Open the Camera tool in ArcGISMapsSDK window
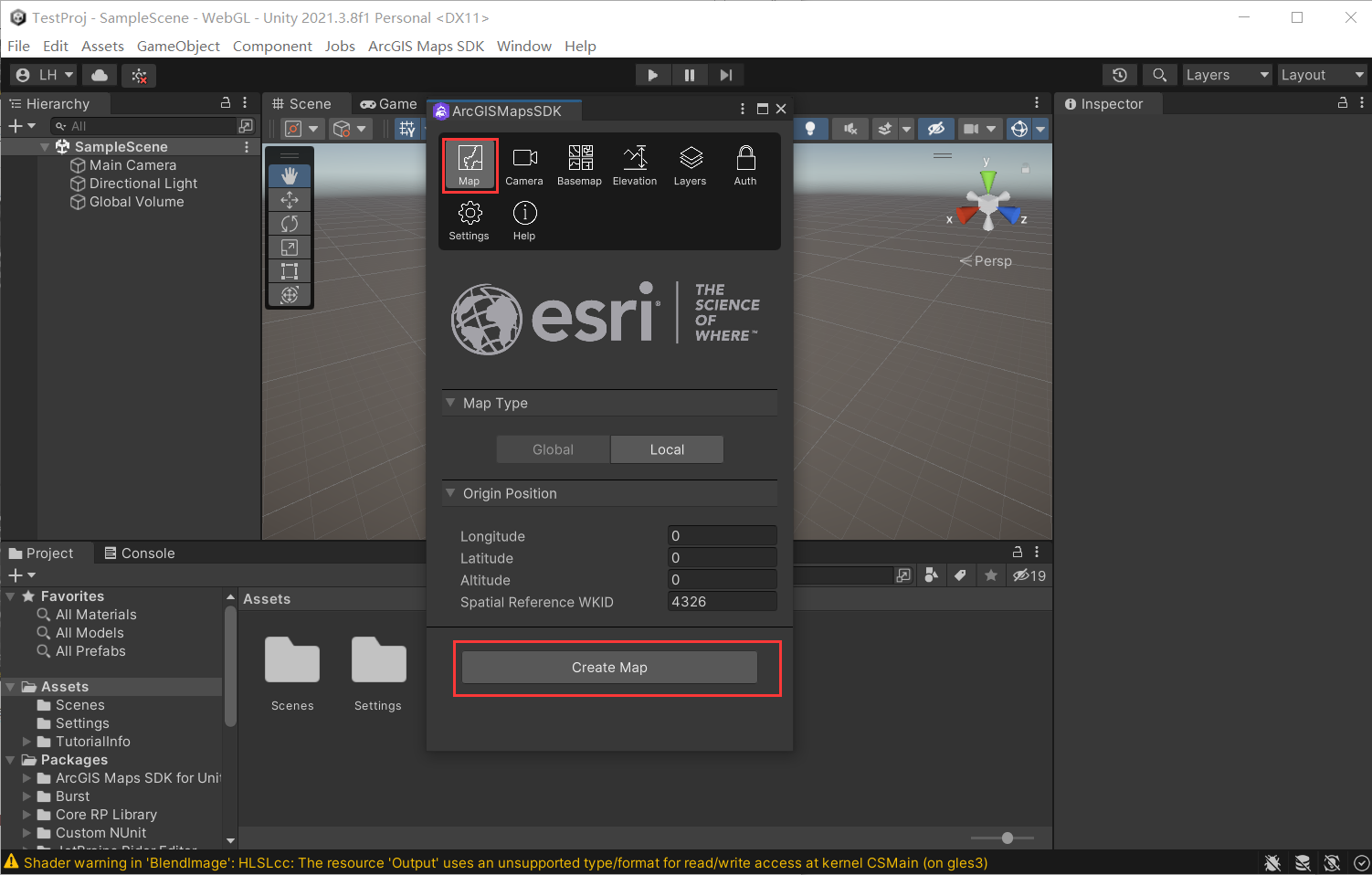Viewport: 1372px width, 875px height. coord(524,165)
